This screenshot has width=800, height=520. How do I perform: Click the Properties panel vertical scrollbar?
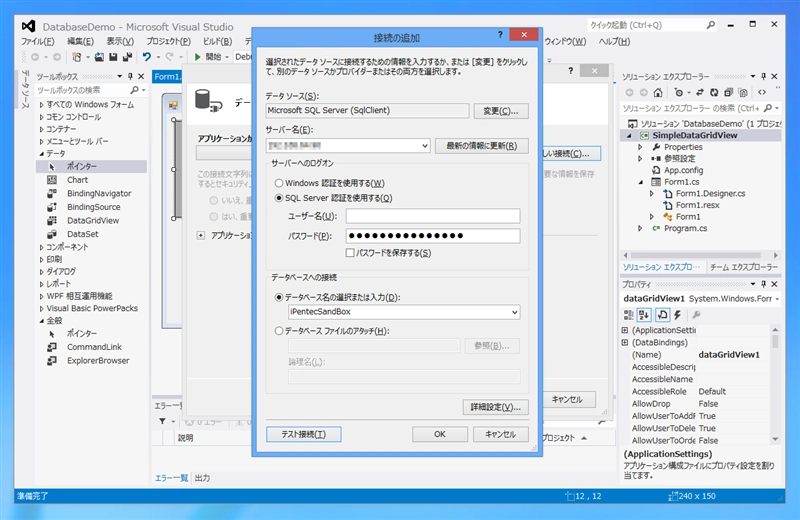point(775,384)
